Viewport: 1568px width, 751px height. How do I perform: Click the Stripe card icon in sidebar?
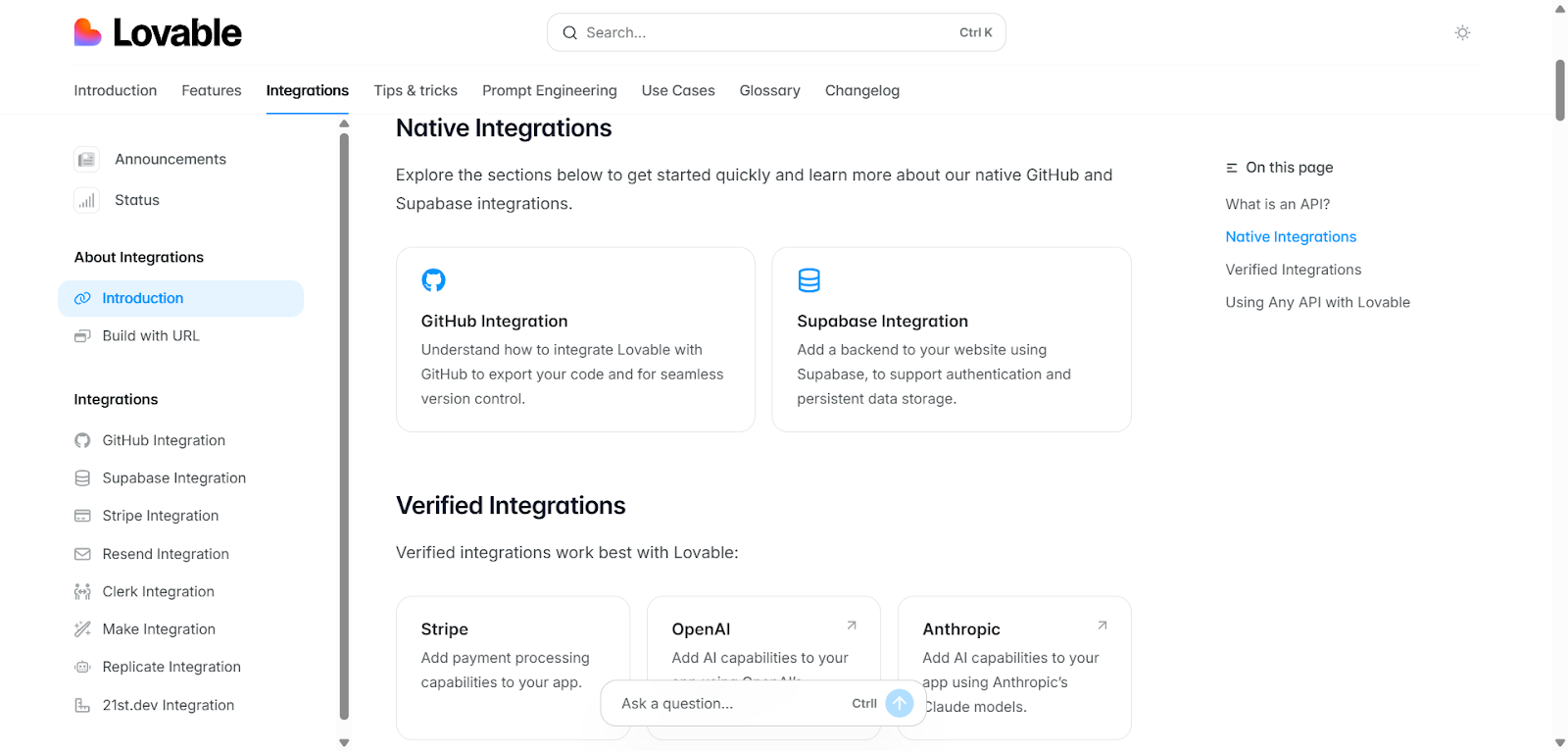[82, 516]
